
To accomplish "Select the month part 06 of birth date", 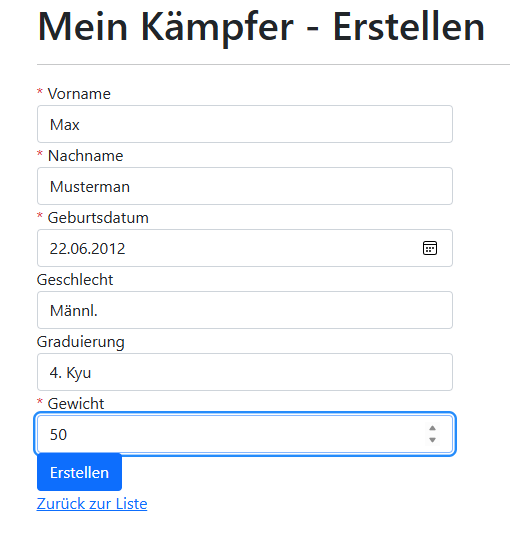I will click(x=76, y=248).
